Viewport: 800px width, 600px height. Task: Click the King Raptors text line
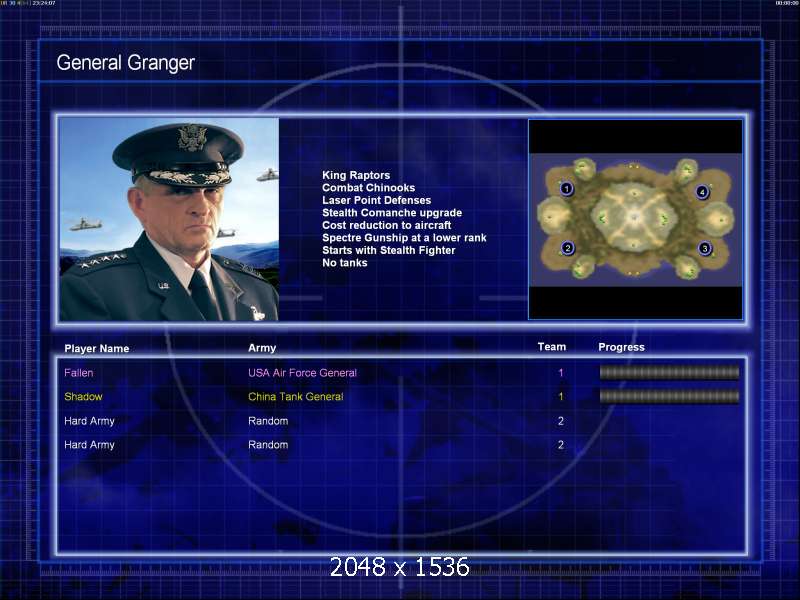[x=356, y=175]
